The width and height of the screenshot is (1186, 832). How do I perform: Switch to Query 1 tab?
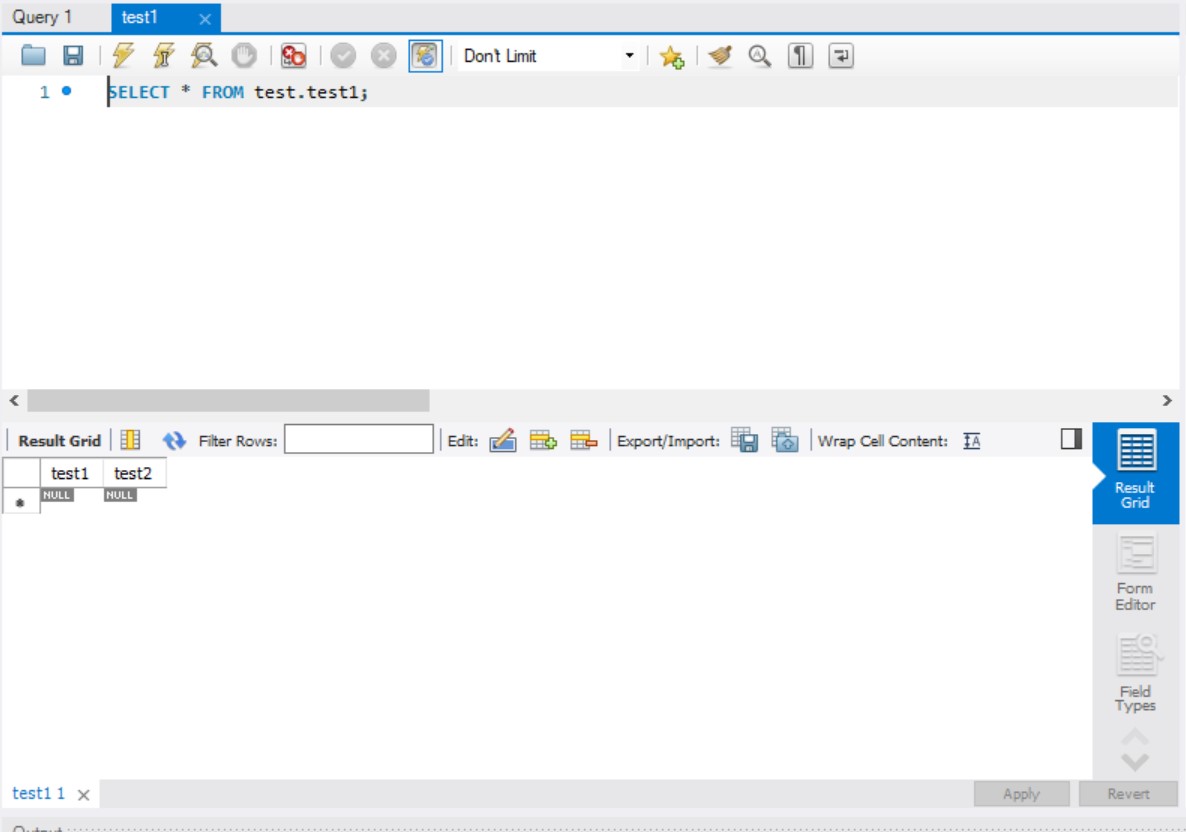[42, 17]
